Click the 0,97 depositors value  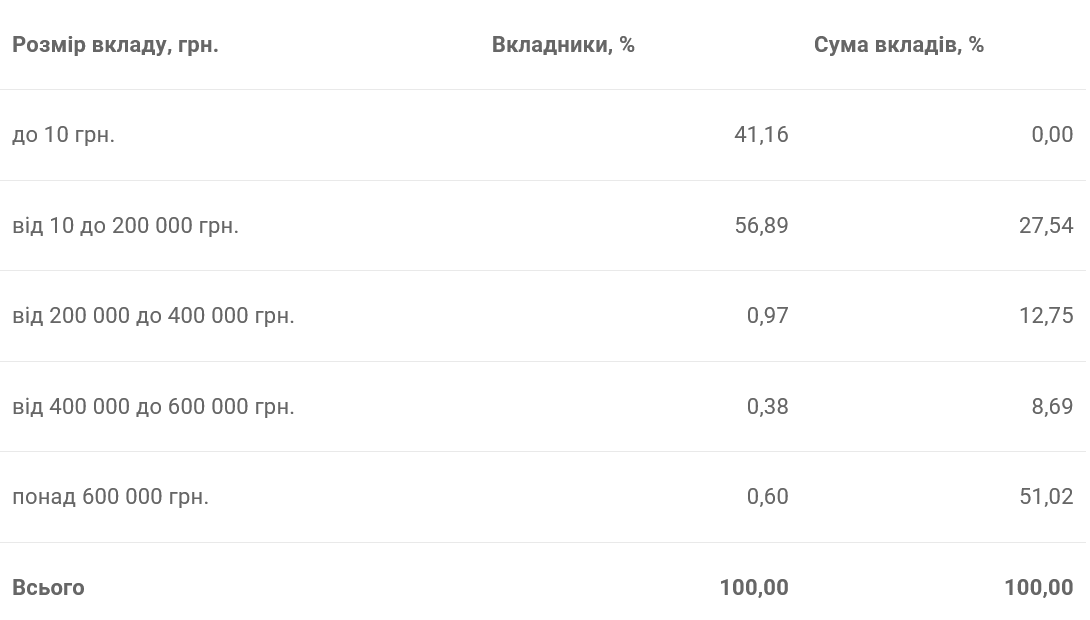(767, 316)
